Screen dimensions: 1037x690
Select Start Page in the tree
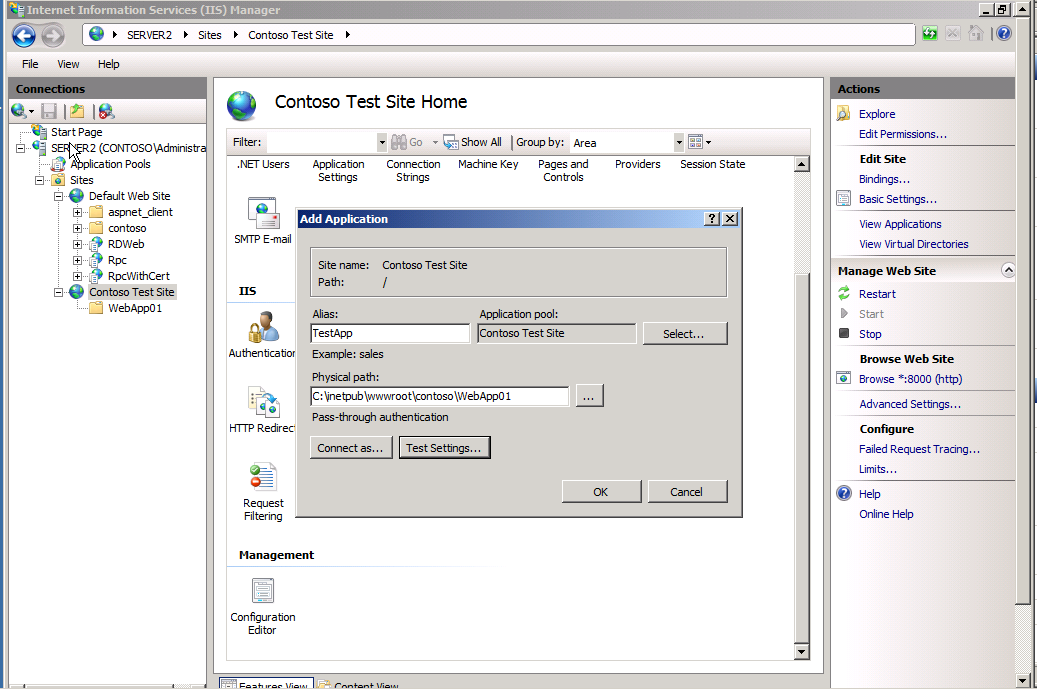tap(77, 132)
